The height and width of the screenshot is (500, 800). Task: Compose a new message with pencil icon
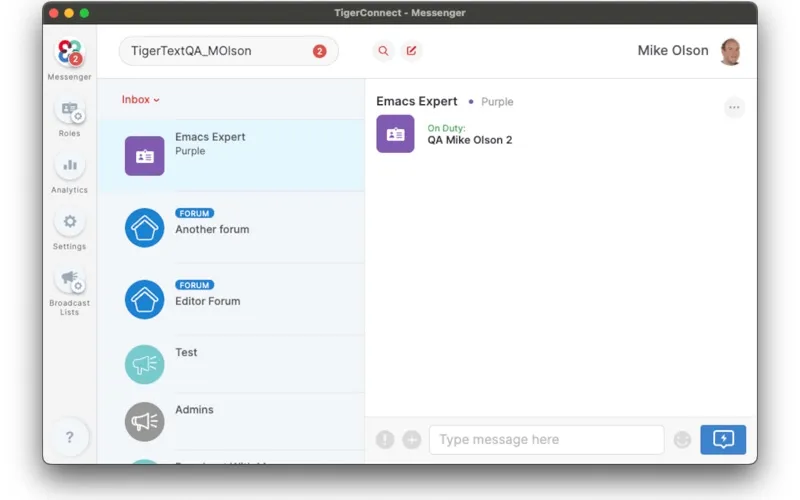tap(411, 51)
